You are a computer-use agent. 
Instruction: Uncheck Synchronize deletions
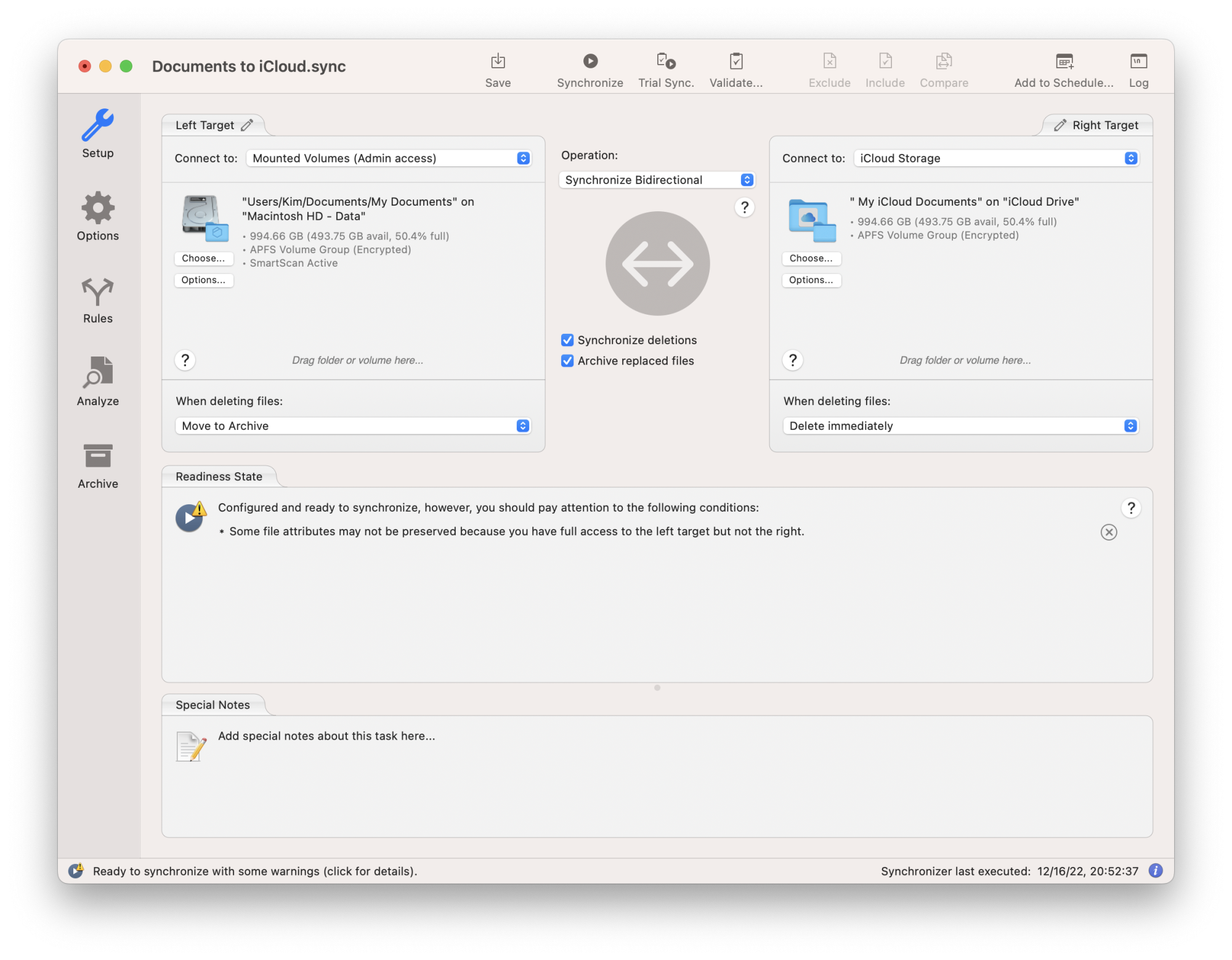567,340
